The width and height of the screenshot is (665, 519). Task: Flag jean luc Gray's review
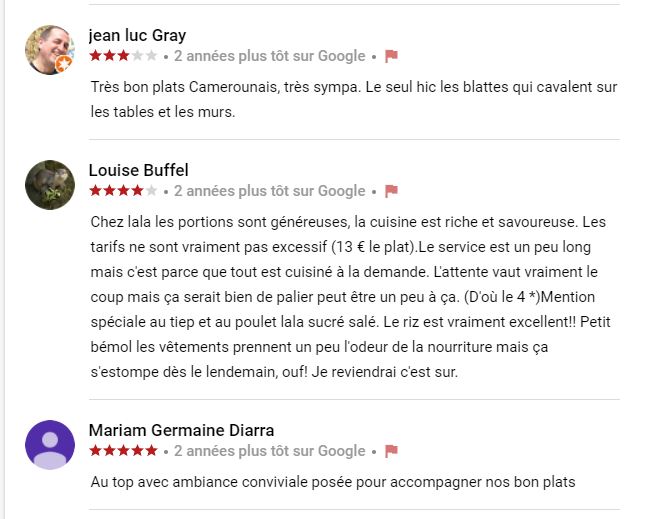[x=392, y=56]
